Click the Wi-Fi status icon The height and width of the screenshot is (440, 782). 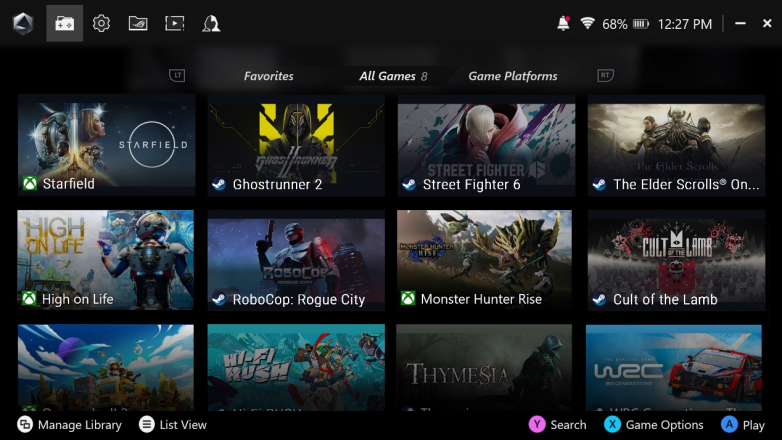point(587,23)
